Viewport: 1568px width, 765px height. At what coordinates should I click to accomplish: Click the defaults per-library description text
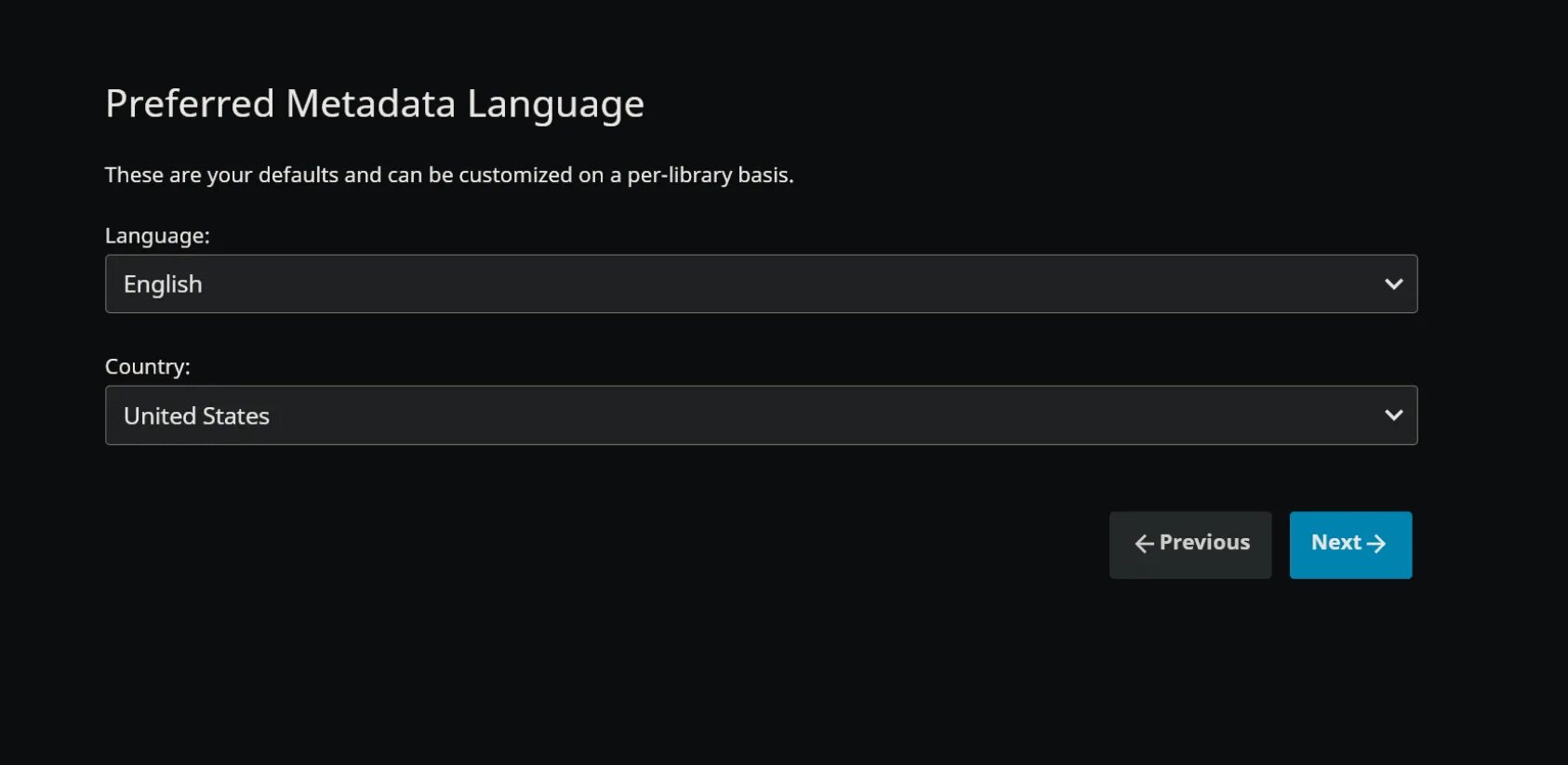[449, 175]
